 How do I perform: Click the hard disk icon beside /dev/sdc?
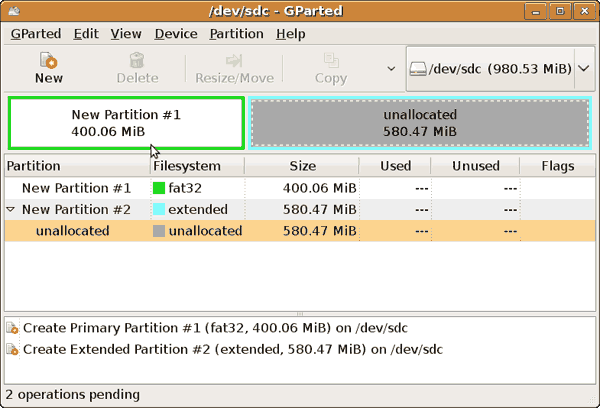point(418,69)
